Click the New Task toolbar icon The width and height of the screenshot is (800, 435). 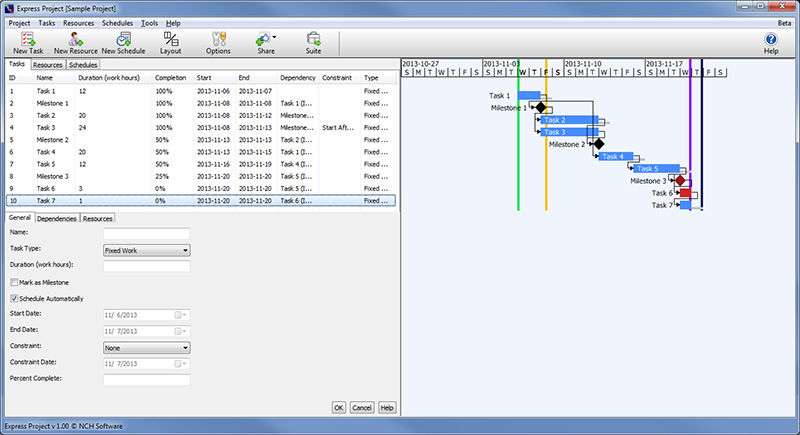pyautogui.click(x=27, y=41)
